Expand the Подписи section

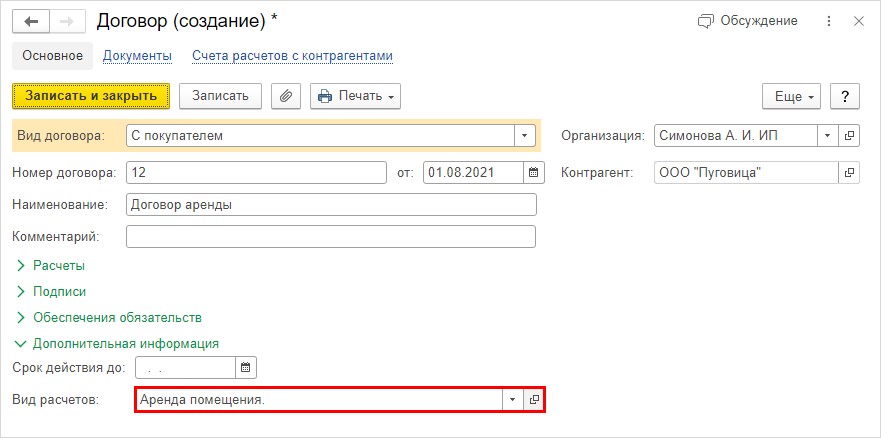pos(51,291)
